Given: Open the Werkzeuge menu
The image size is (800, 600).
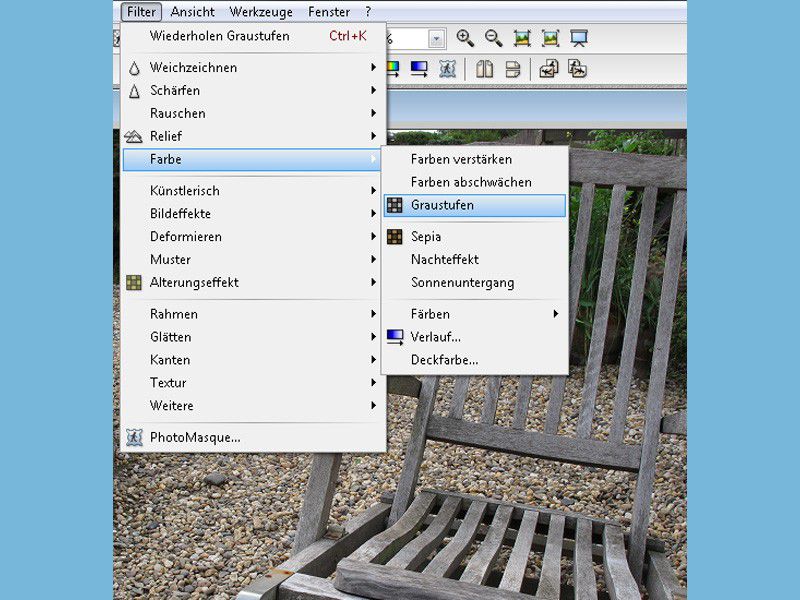Looking at the screenshot, I should click(261, 12).
